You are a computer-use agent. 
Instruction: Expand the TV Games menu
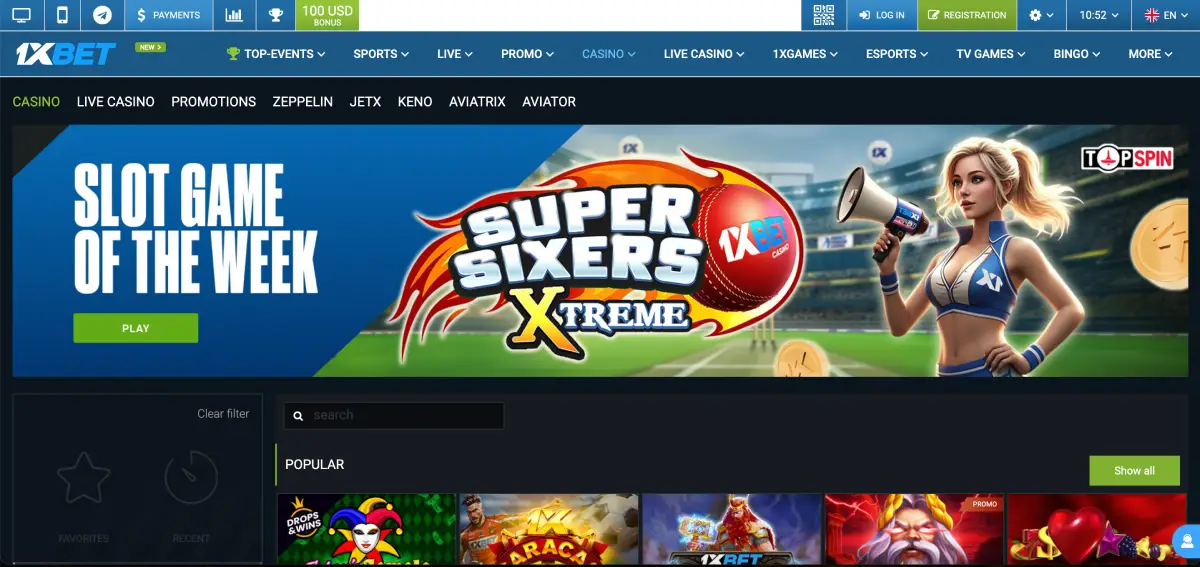tap(991, 54)
